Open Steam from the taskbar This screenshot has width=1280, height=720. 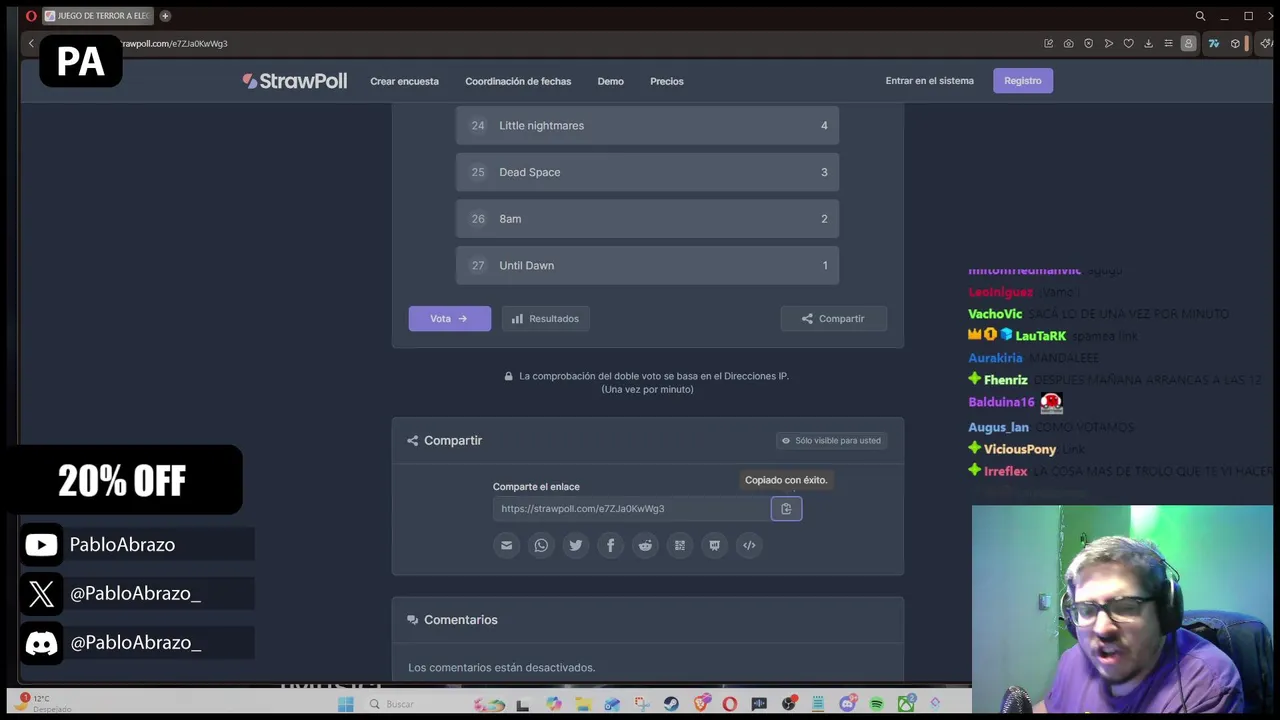tap(671, 704)
